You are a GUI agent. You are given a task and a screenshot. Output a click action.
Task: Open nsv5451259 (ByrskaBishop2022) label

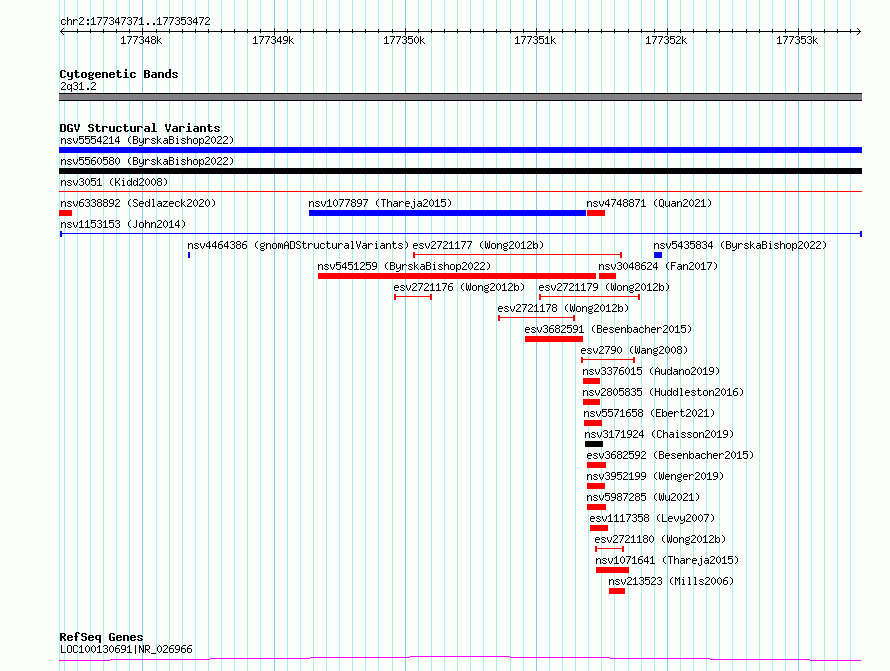click(x=404, y=266)
